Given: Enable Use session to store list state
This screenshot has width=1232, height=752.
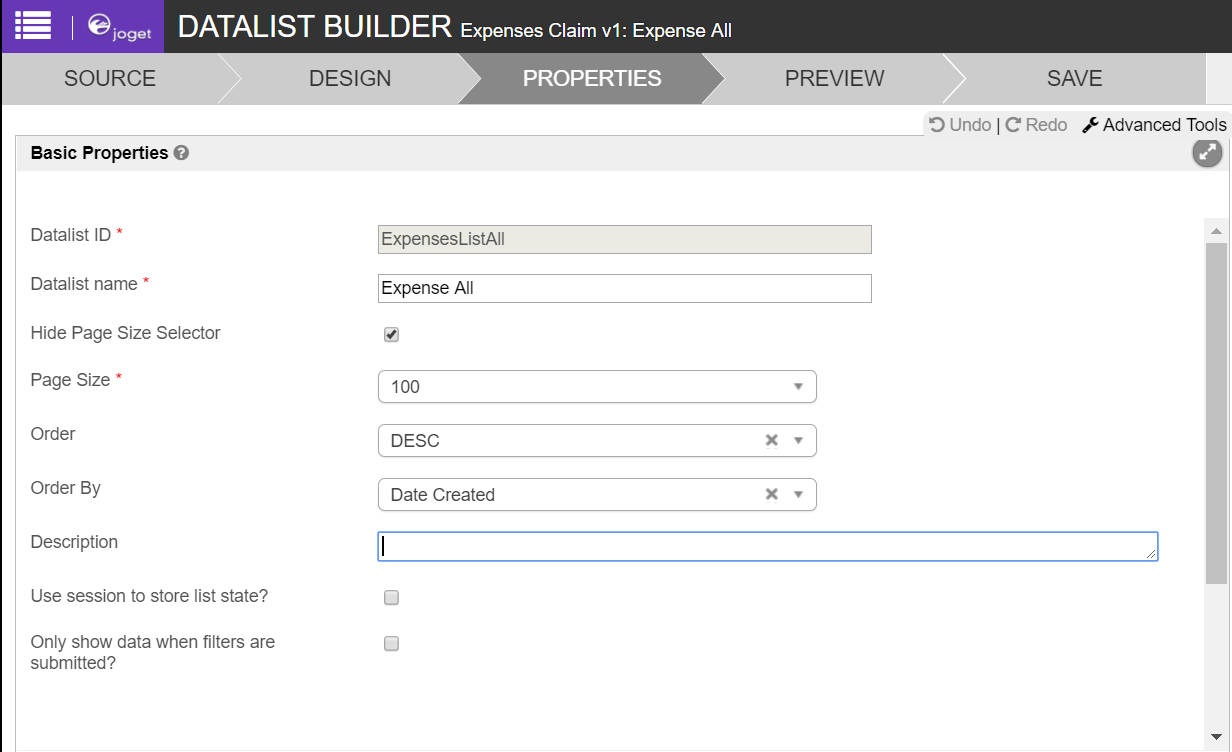Looking at the screenshot, I should tap(392, 598).
